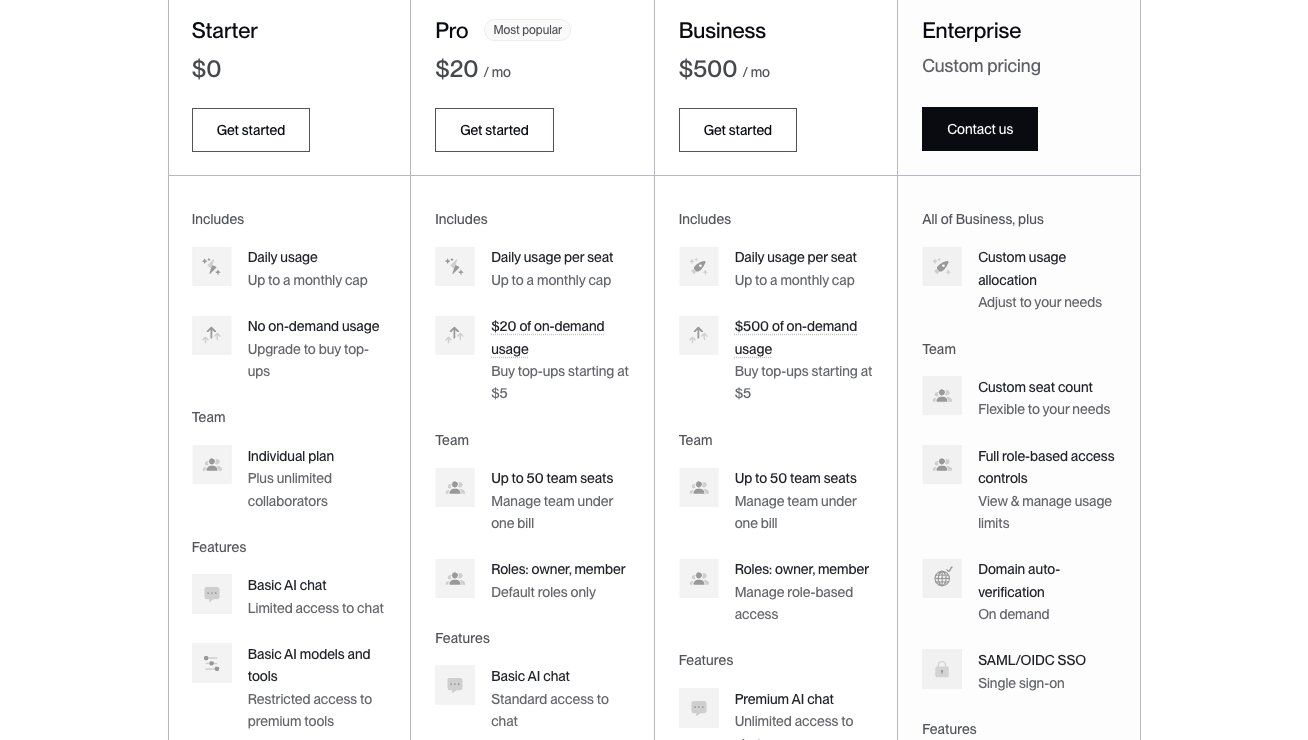Click the No on-demand usage icon in Starter

coord(212,335)
